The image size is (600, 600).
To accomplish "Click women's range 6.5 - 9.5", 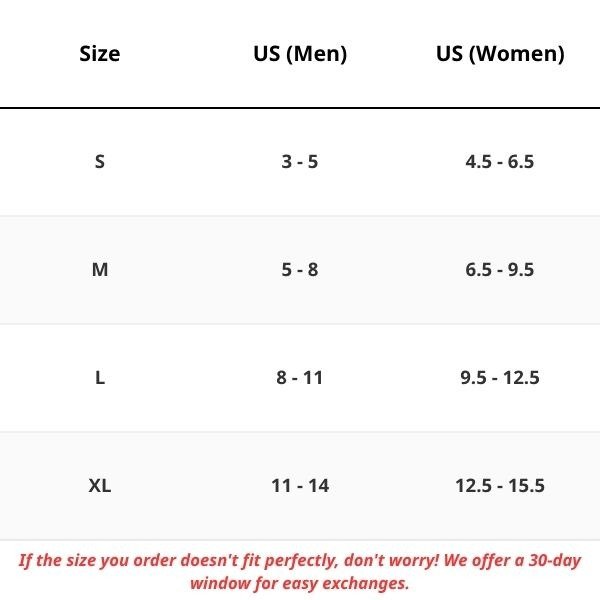I will click(x=500, y=269).
